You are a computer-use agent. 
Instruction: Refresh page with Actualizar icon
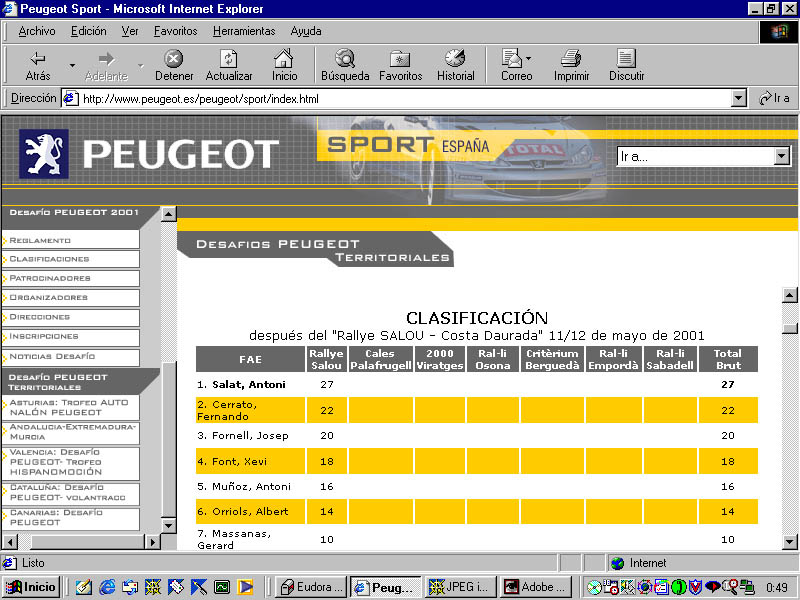coord(229,59)
